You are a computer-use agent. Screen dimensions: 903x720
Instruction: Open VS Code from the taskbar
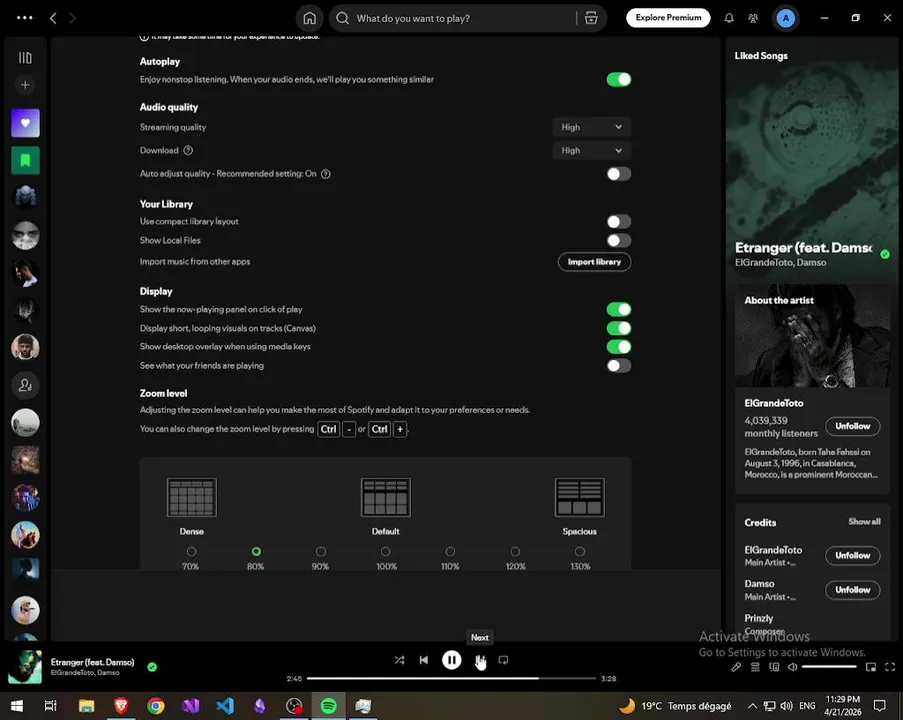tap(225, 706)
